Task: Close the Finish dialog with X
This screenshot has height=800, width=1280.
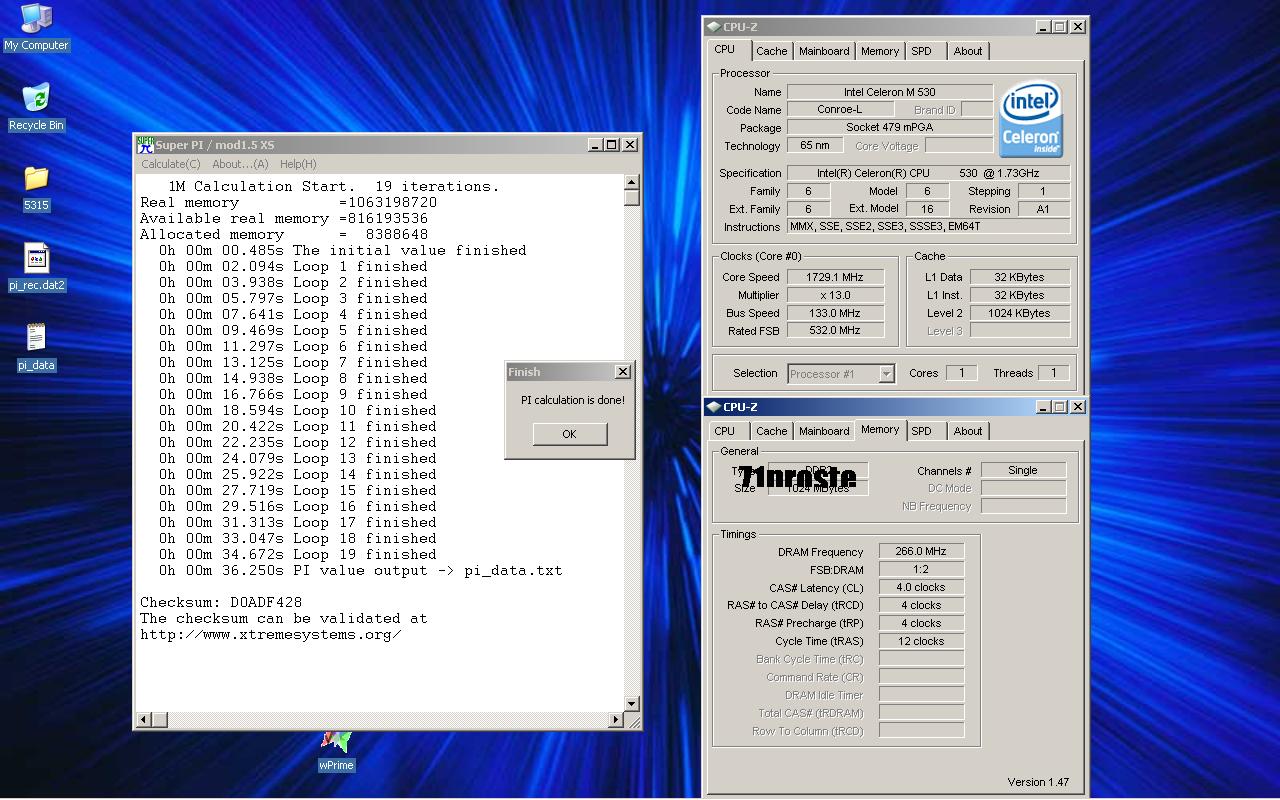Action: coord(622,372)
